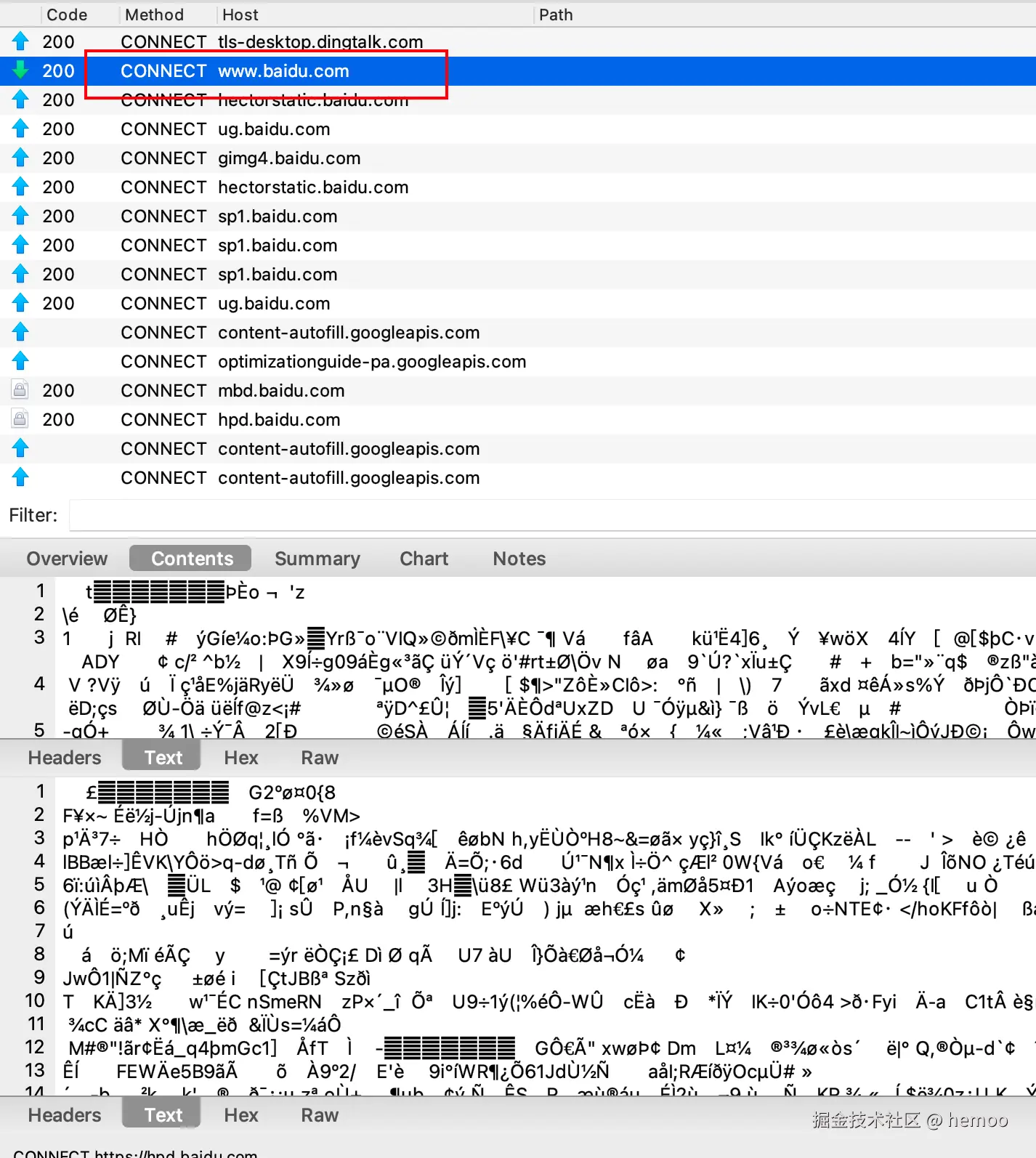Select the hpd.baidu.com request row
Image resolution: width=1036 pixels, height=1158 pixels.
[518, 420]
